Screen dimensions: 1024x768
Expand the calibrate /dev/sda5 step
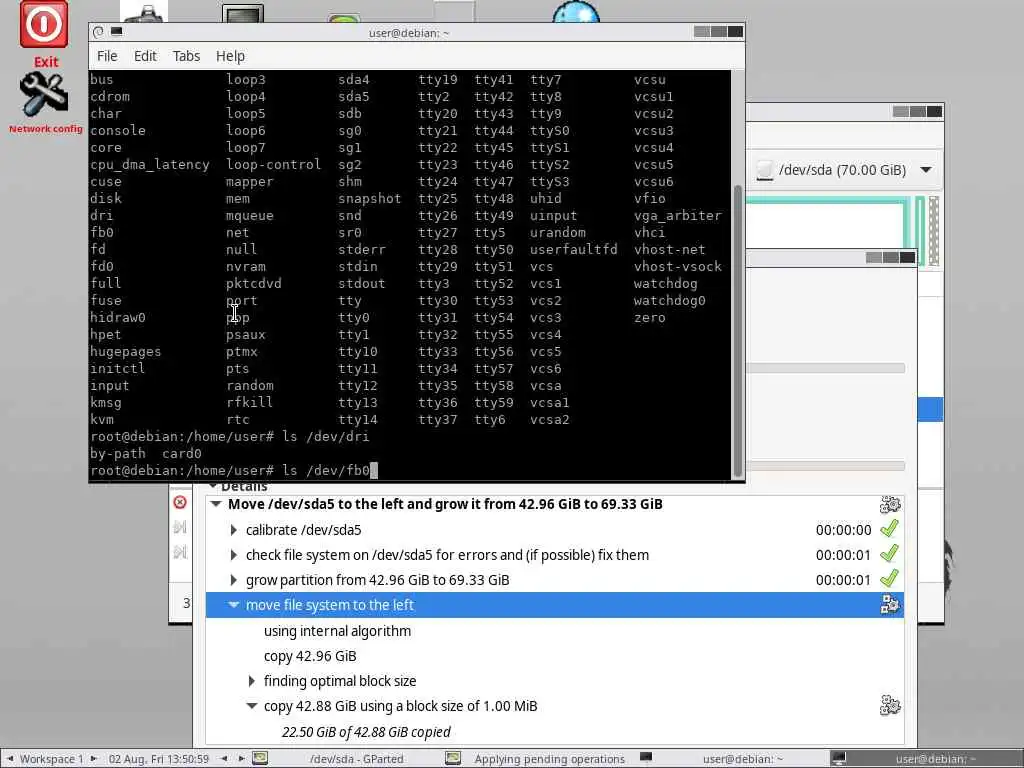point(234,530)
